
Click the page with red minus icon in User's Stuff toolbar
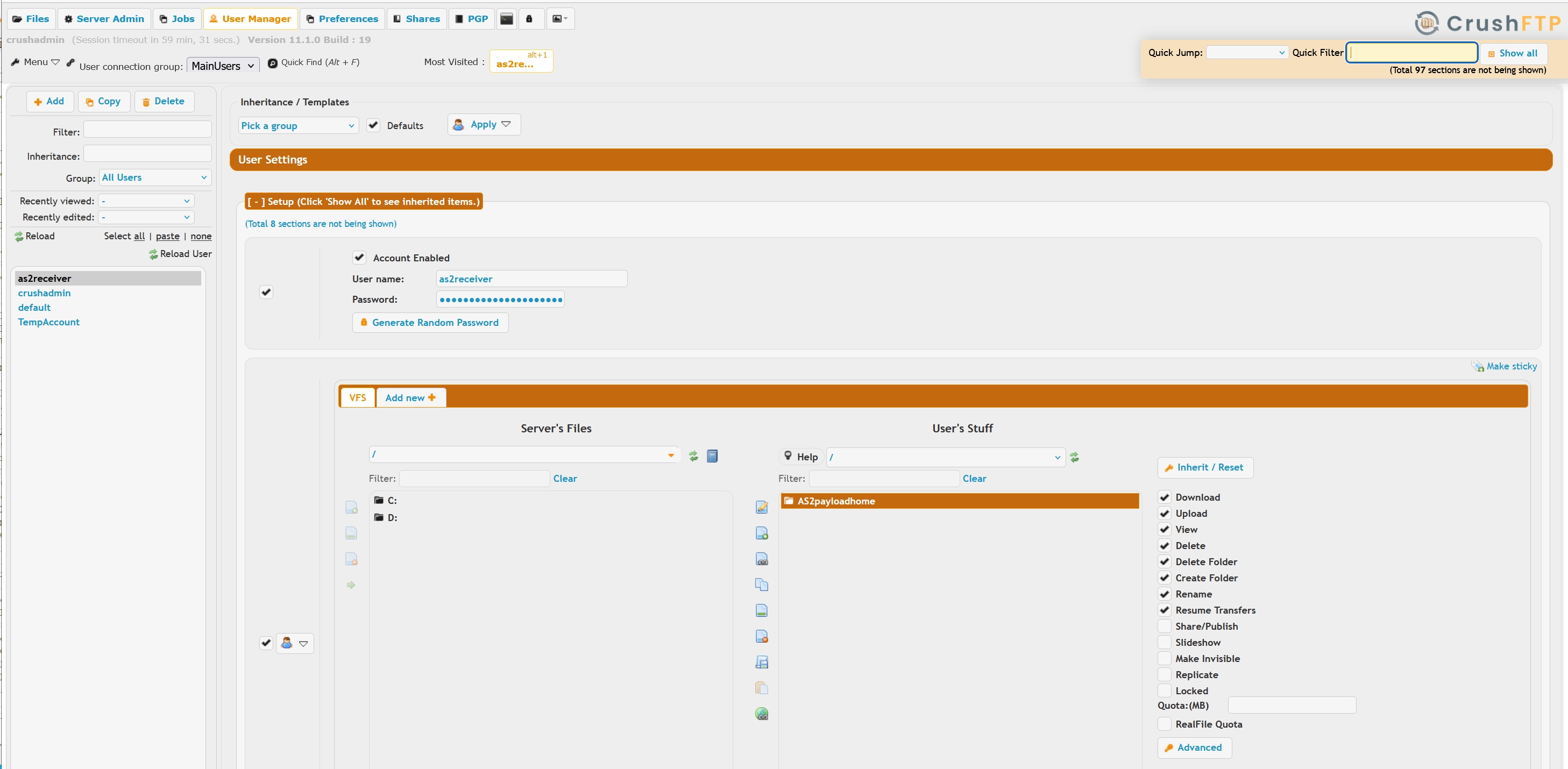[x=762, y=636]
